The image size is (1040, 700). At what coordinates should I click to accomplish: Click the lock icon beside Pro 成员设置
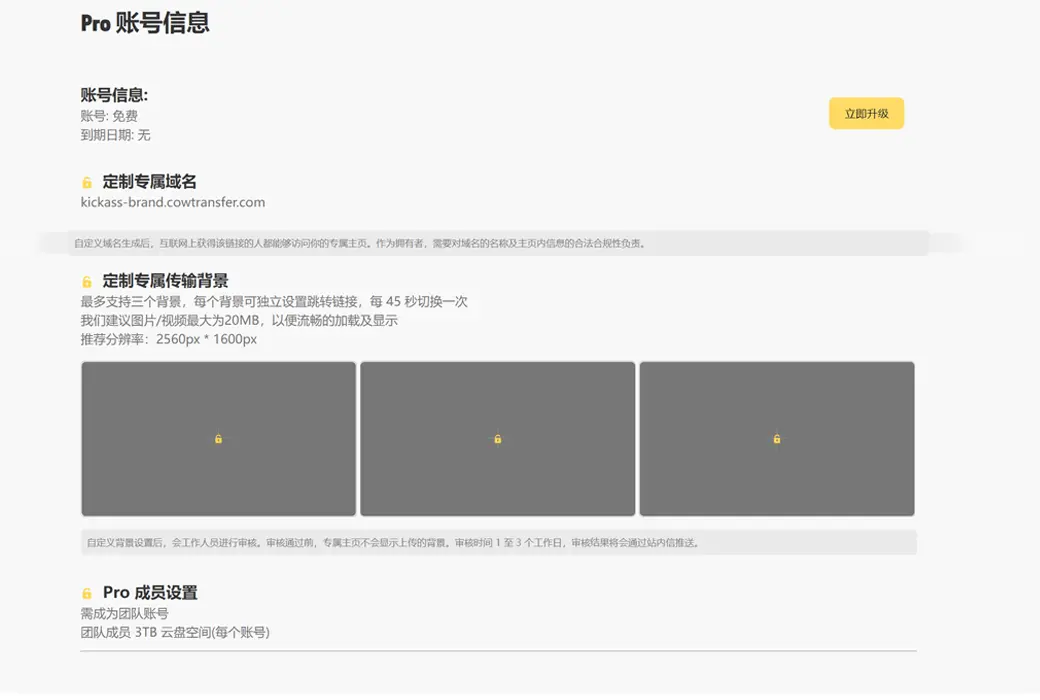(x=87, y=593)
